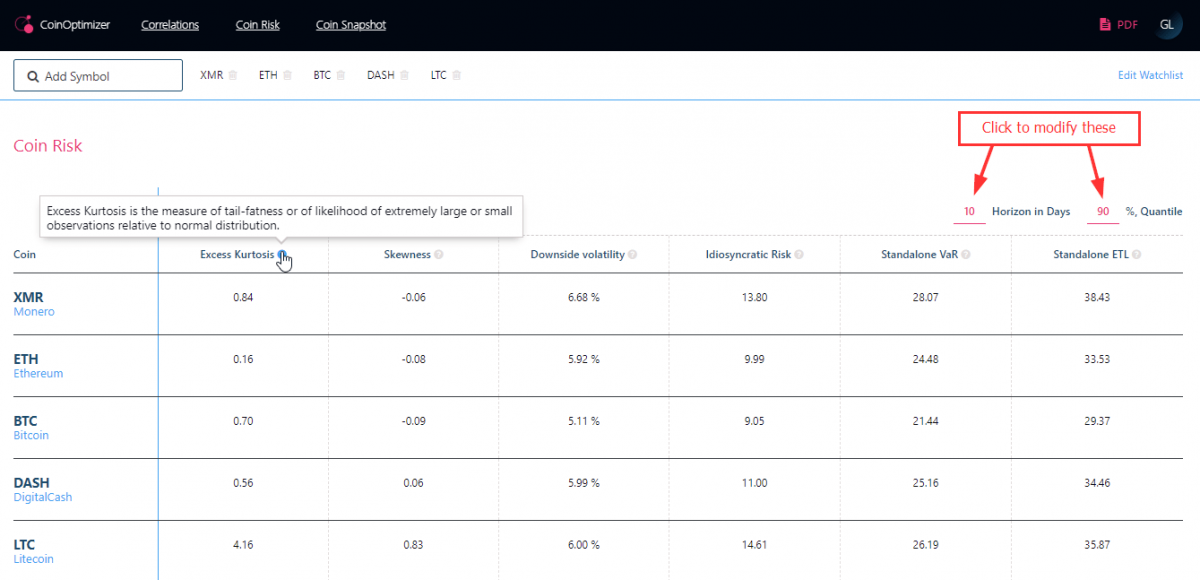Click the Skewness help icon

coord(440,255)
